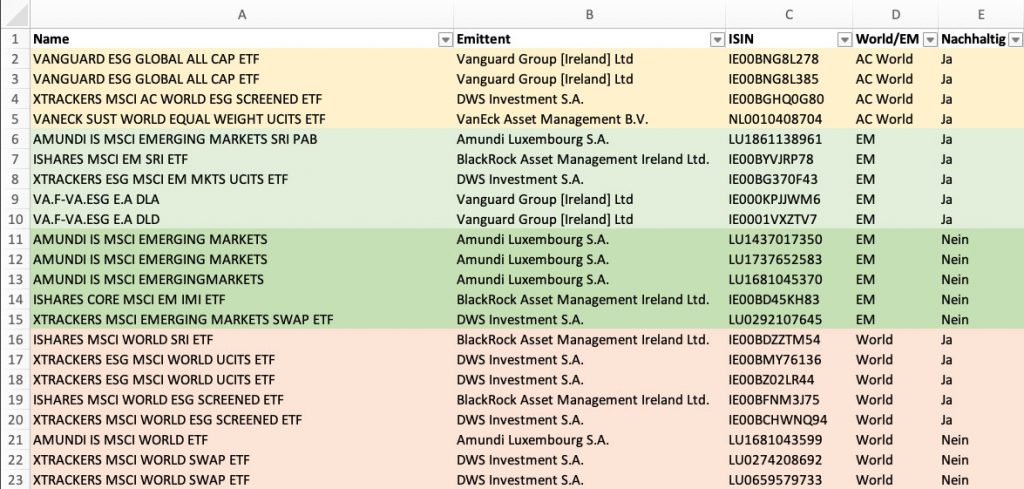Select row 16 header
This screenshot has height=489, width=1024.
[15, 339]
